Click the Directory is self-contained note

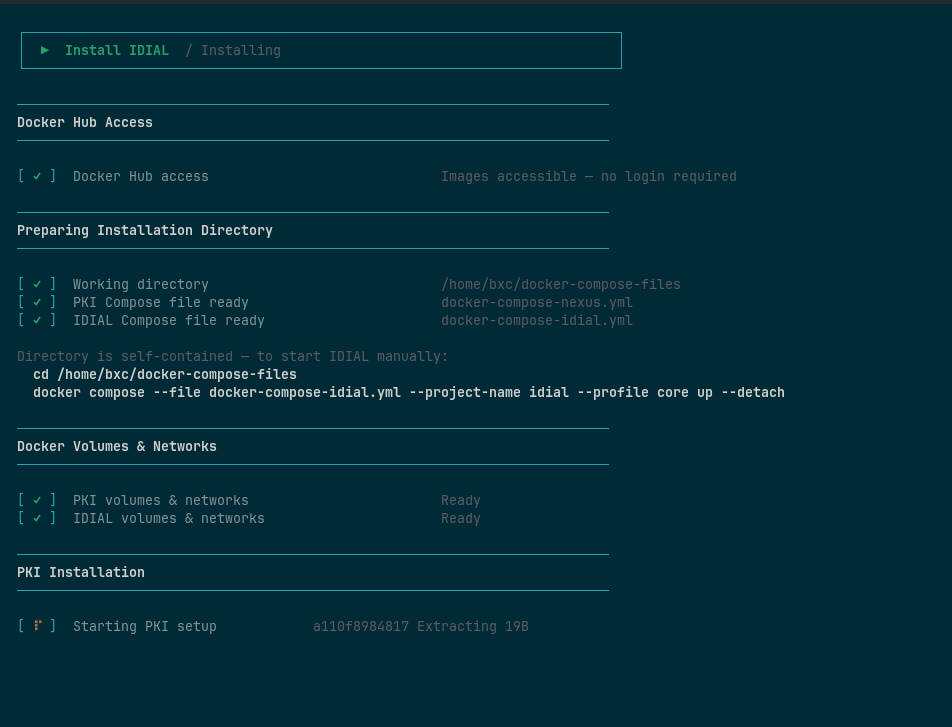(x=233, y=357)
